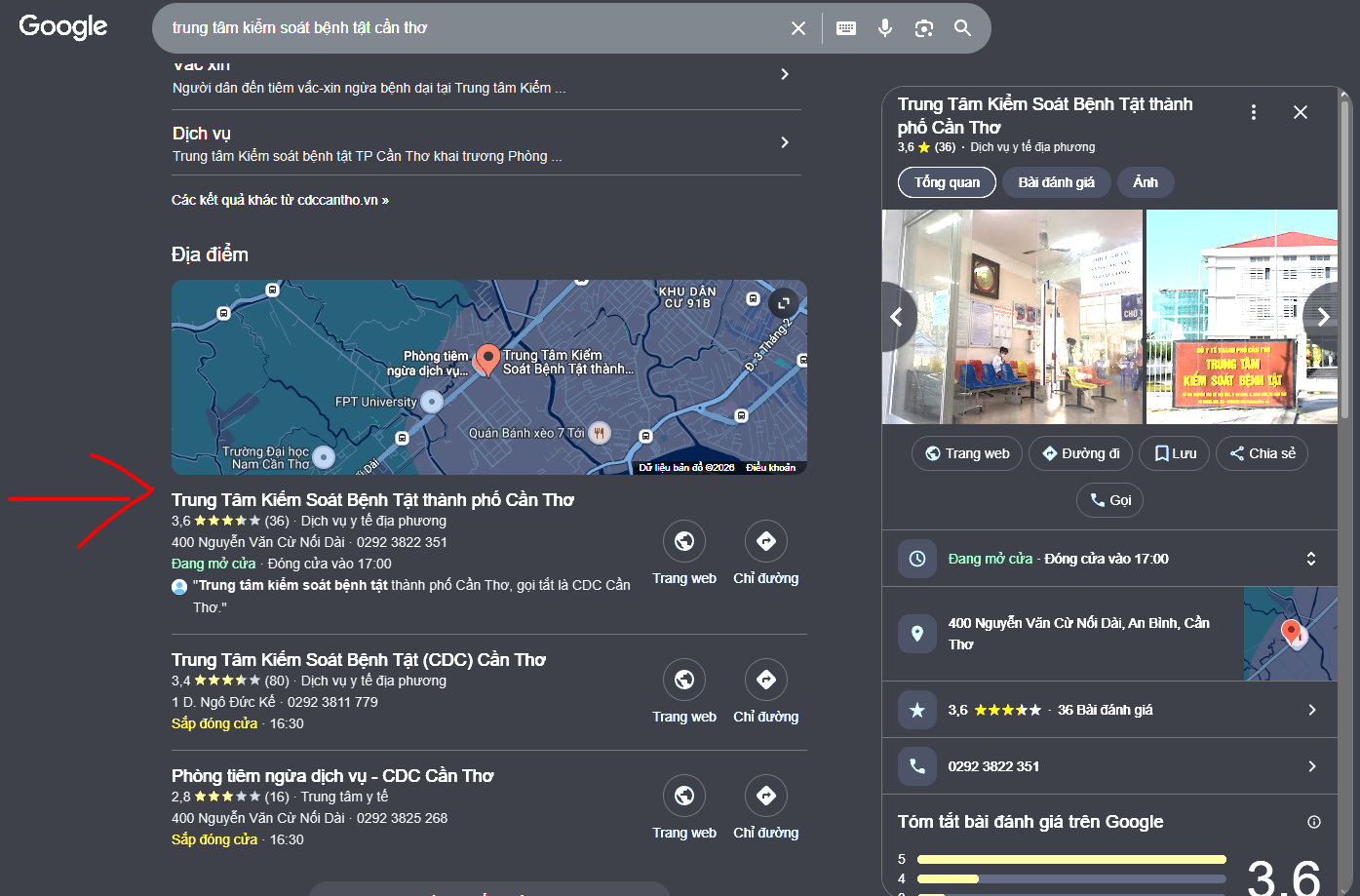Open the address mini map thumbnail
Screen dimensions: 1360x896
pos(1291,634)
